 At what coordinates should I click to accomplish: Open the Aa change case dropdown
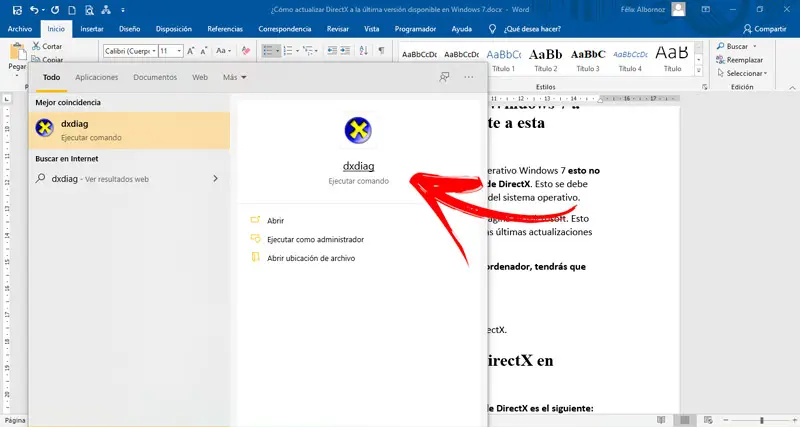[223, 51]
